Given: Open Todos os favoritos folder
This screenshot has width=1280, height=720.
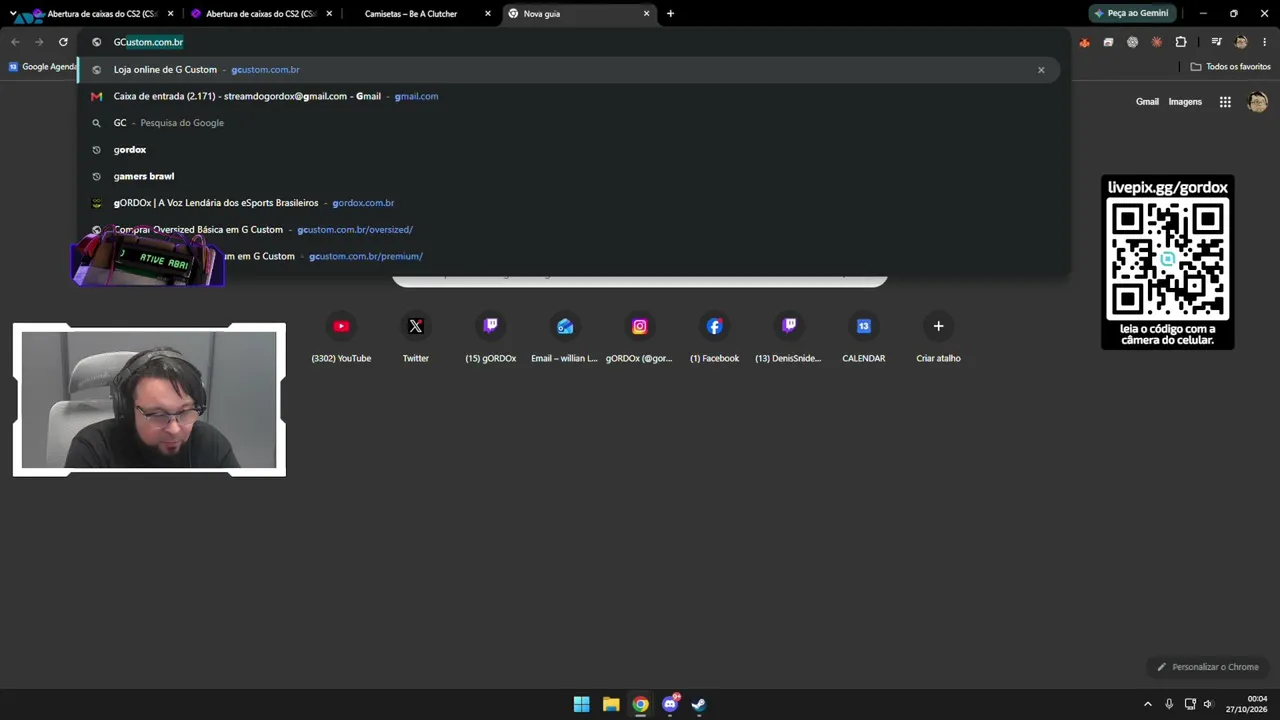Looking at the screenshot, I should tap(1230, 67).
